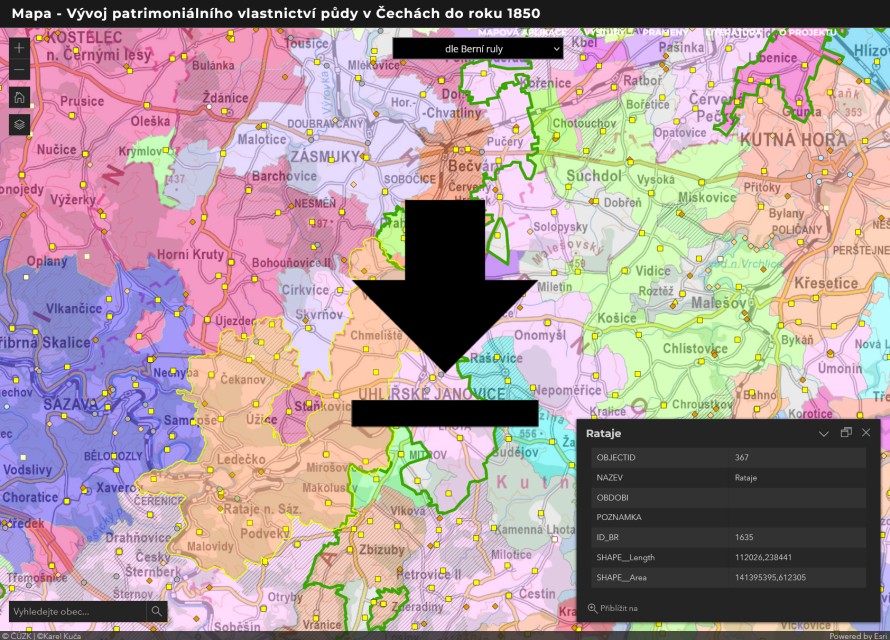This screenshot has width=890, height=640.
Task: Click the 'Powered by Esri' attribution link
Action: (858, 635)
